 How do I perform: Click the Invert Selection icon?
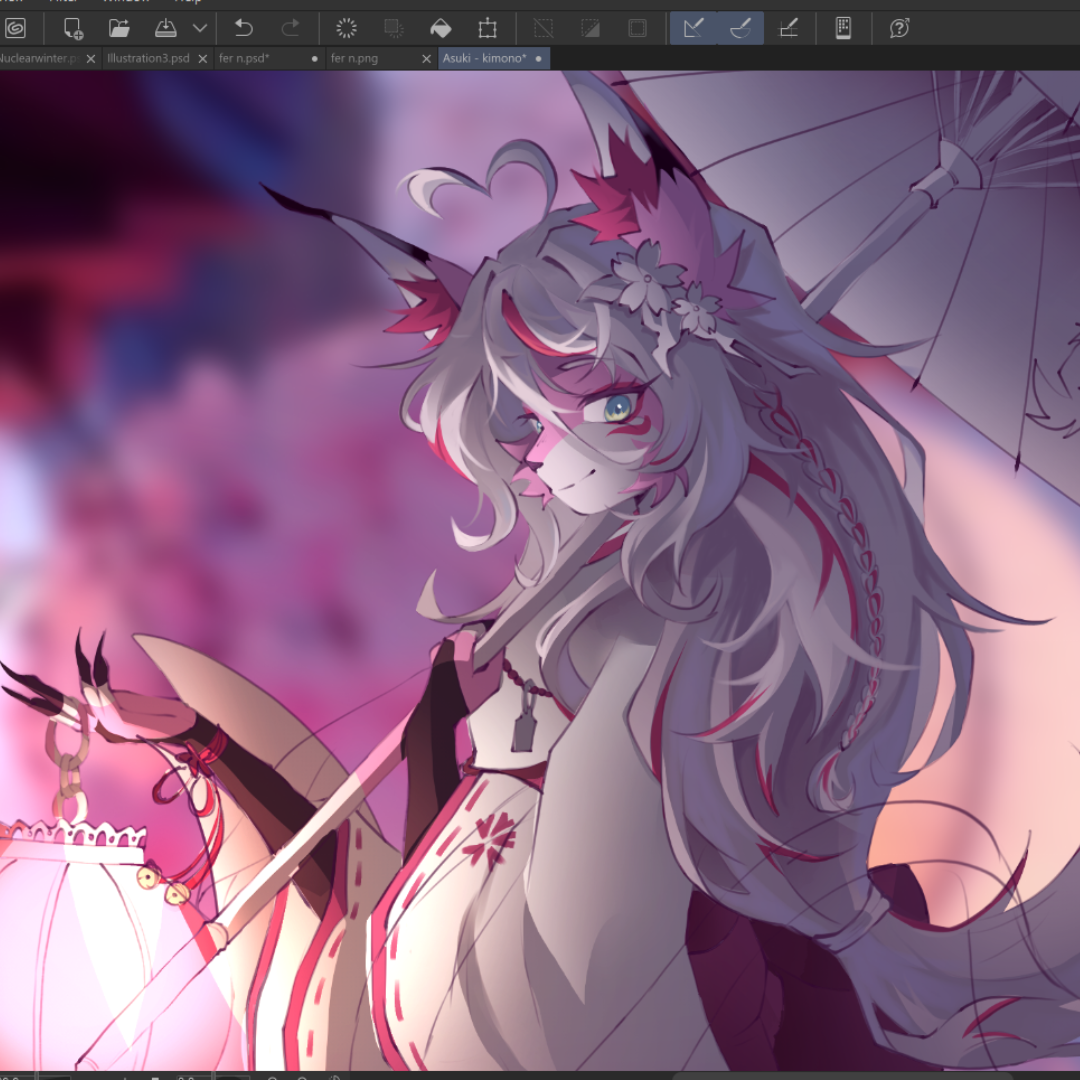590,28
